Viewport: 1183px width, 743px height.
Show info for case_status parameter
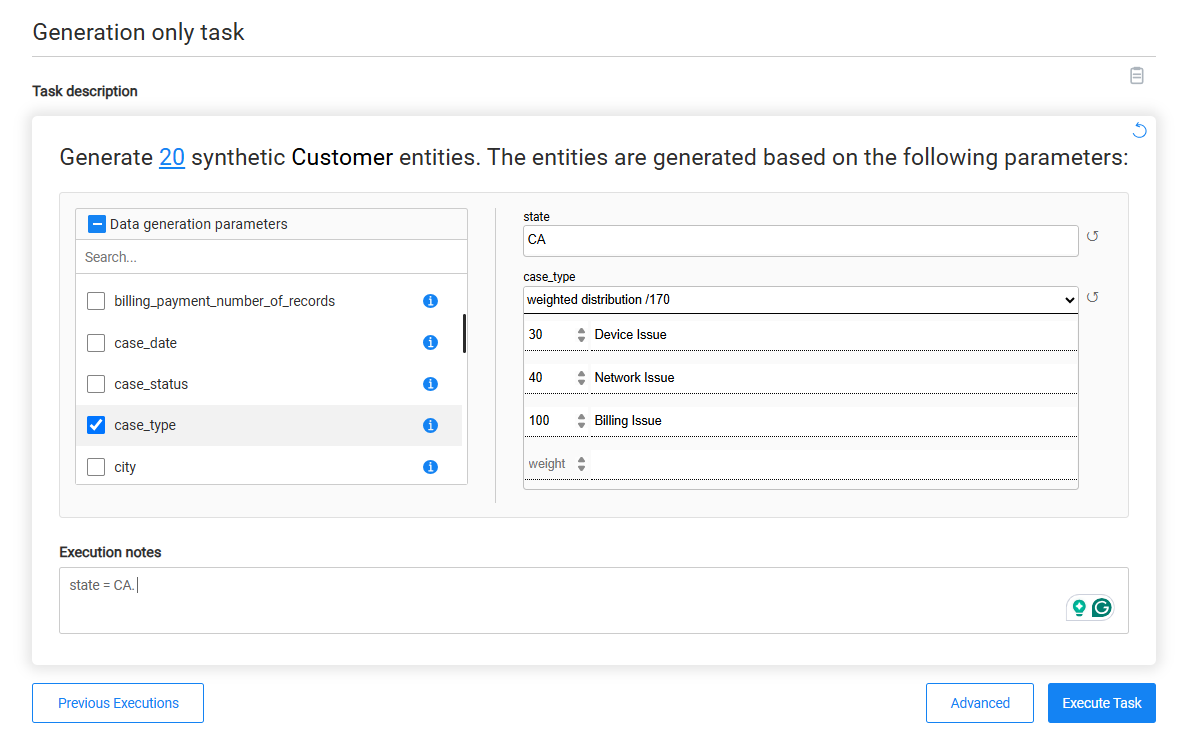(x=430, y=384)
